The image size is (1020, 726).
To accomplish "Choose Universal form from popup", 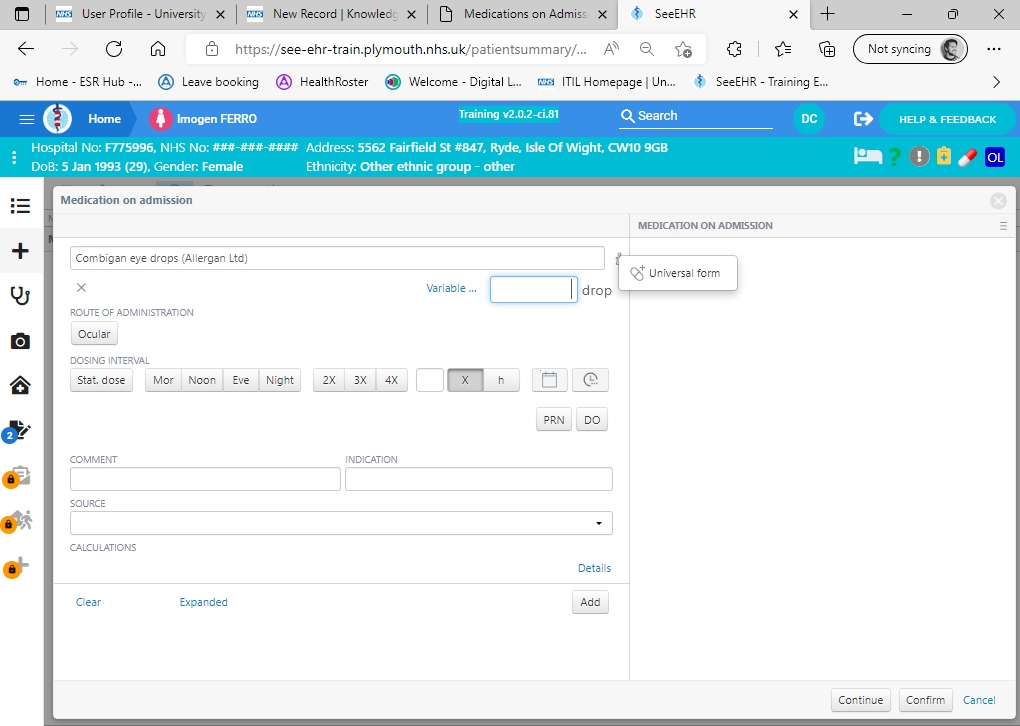I will 677,273.
